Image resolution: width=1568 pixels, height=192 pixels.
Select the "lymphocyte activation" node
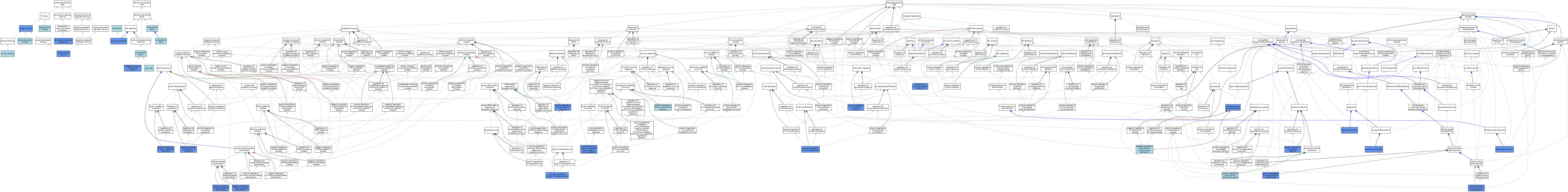point(771,68)
